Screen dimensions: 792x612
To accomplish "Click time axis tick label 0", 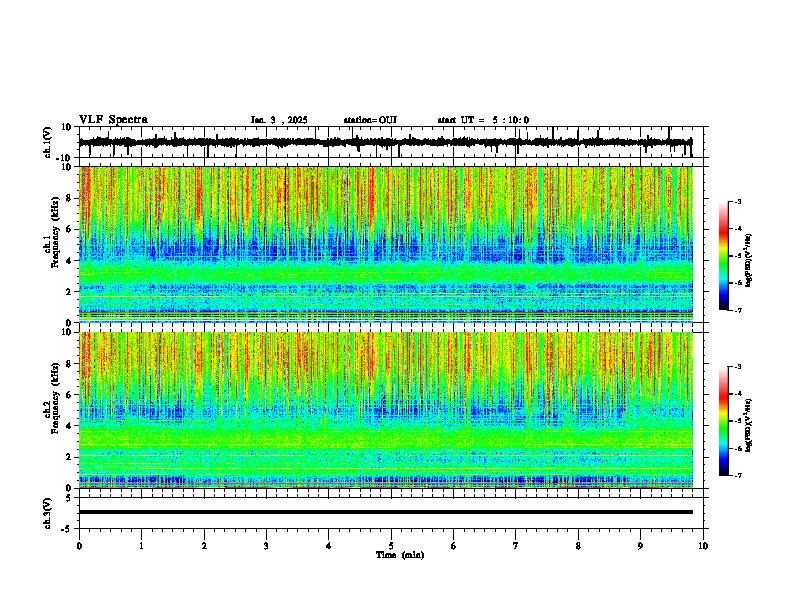I will tap(79, 546).
